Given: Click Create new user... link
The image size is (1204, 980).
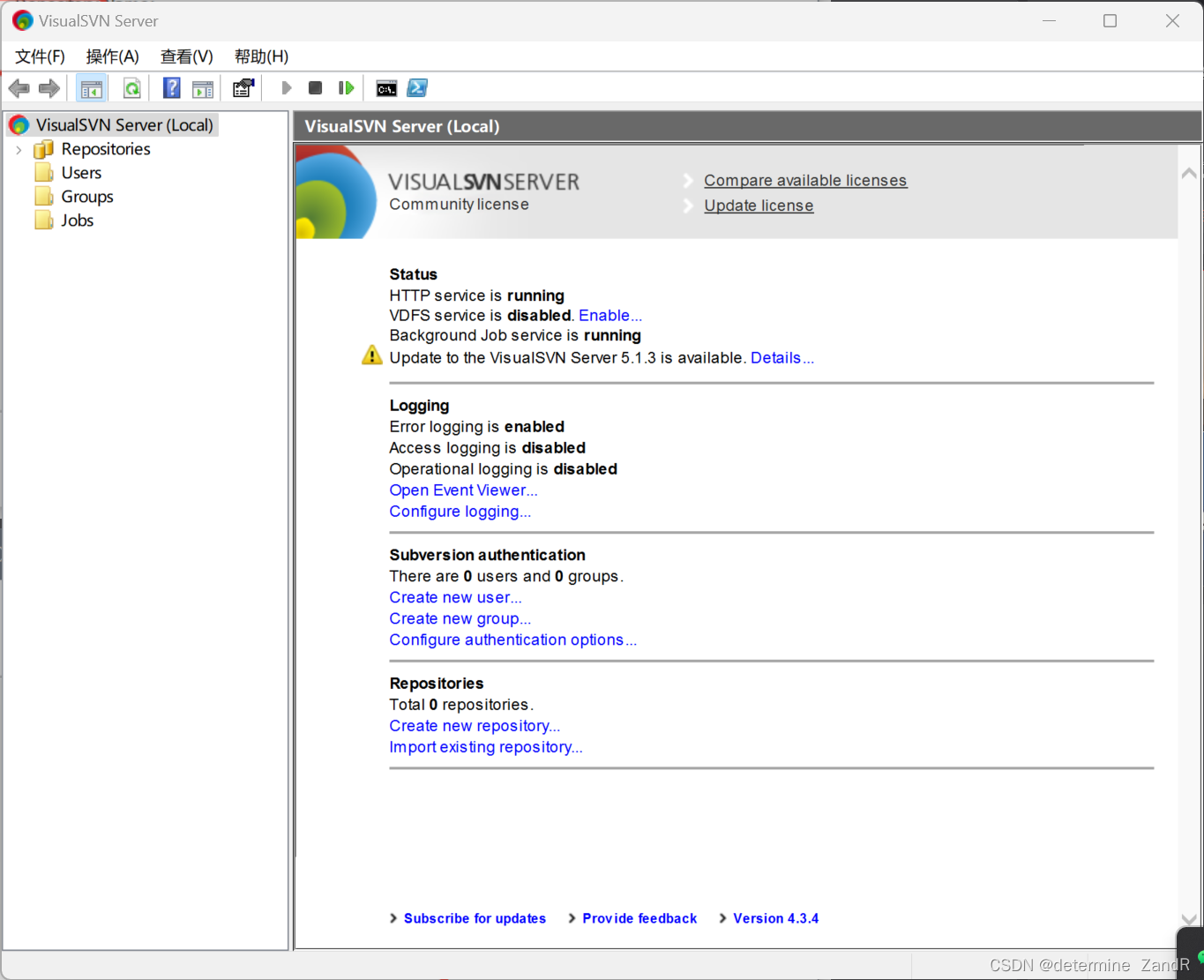Looking at the screenshot, I should click(455, 597).
